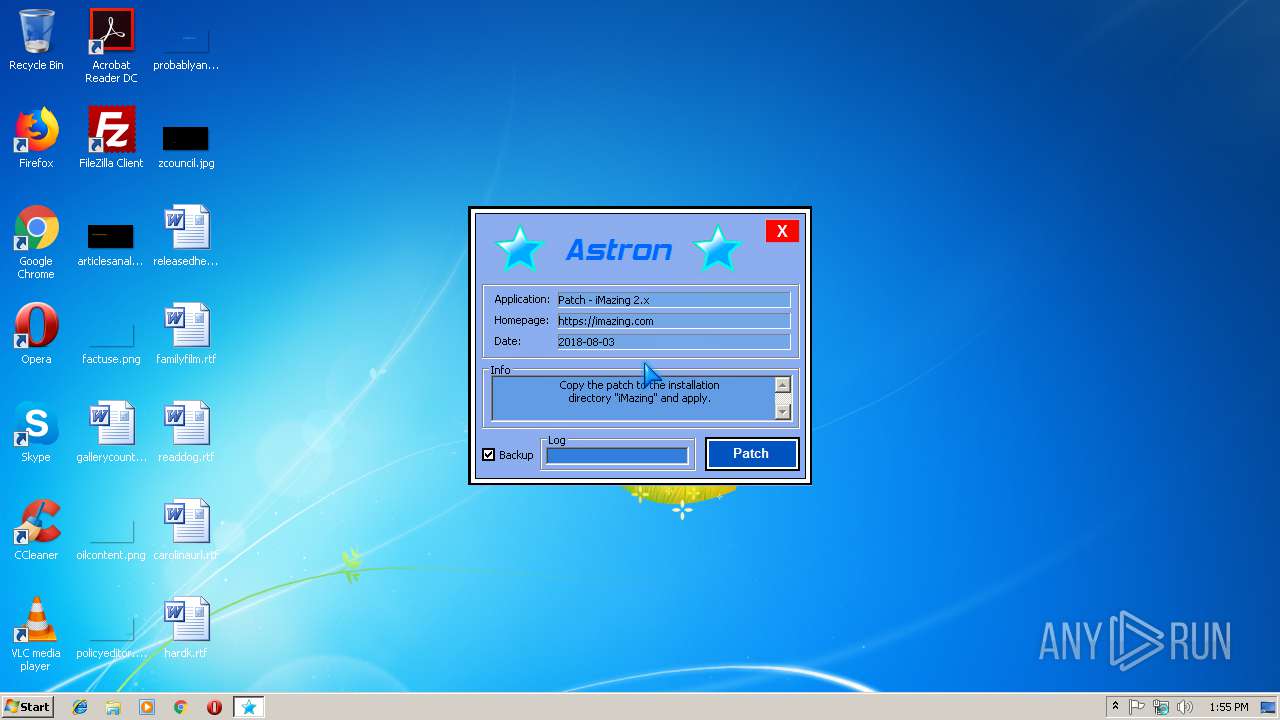Click the Patch button in Astron
This screenshot has width=1280, height=720.
[x=751, y=454]
